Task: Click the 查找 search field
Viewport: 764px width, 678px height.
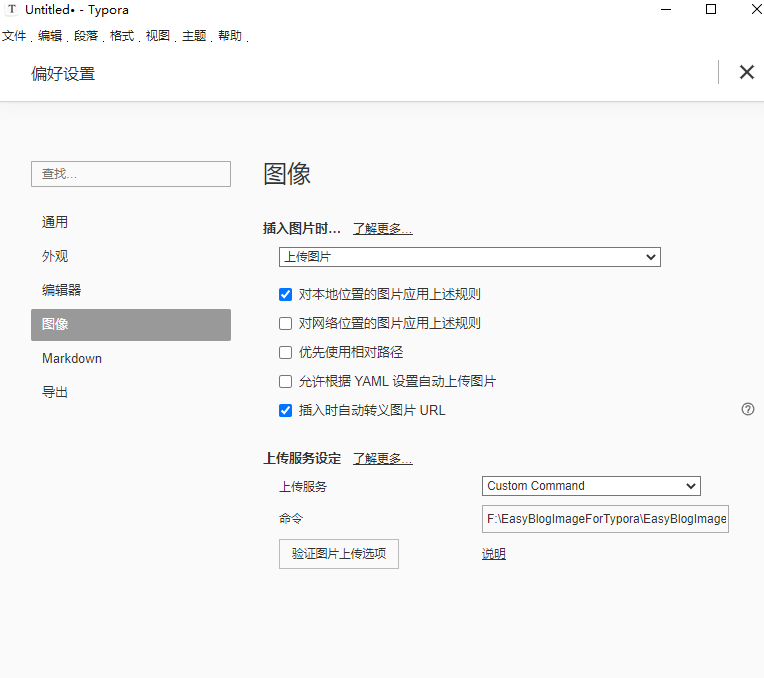Action: (131, 174)
